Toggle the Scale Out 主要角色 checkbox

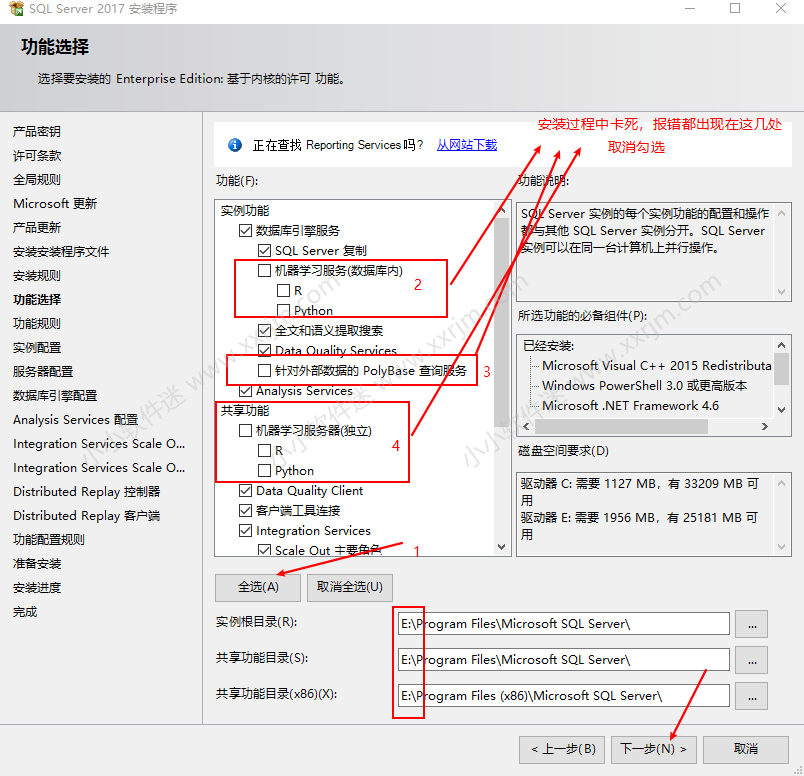pos(265,550)
